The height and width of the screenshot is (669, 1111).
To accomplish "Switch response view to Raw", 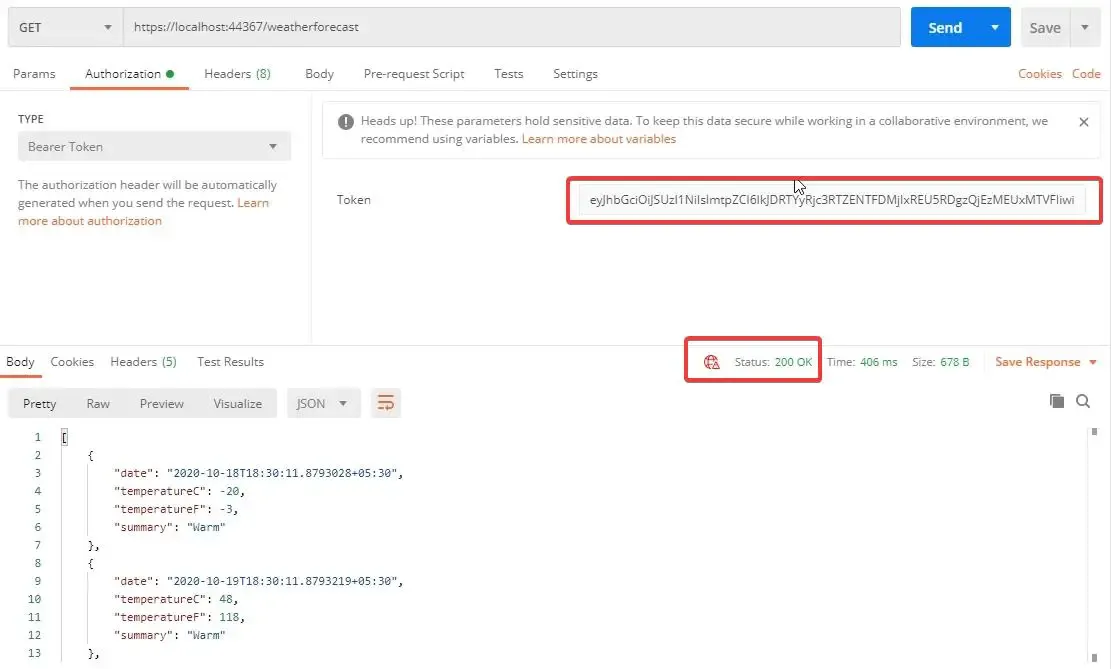I will coord(97,403).
